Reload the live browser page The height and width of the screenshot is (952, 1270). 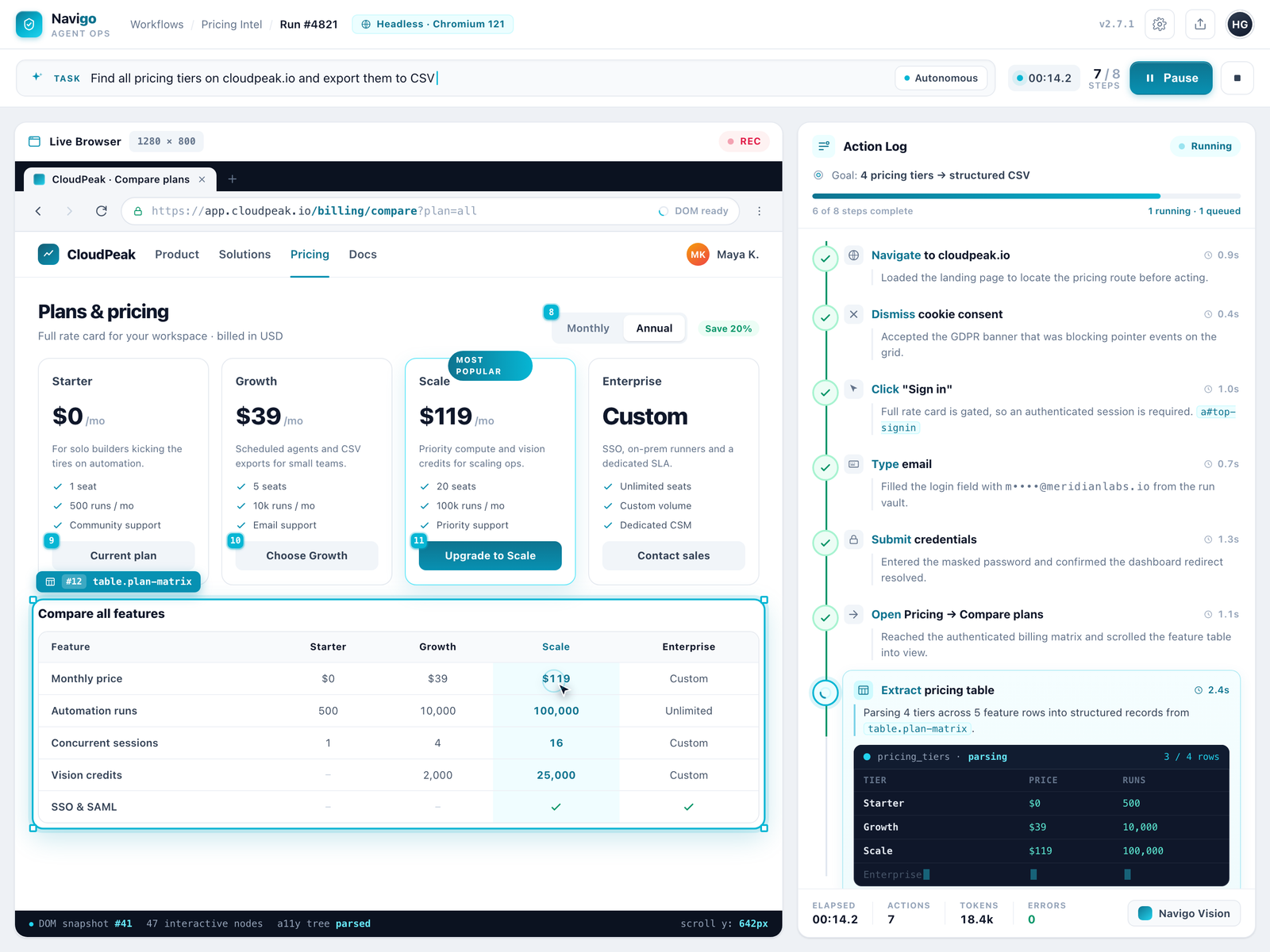point(102,211)
